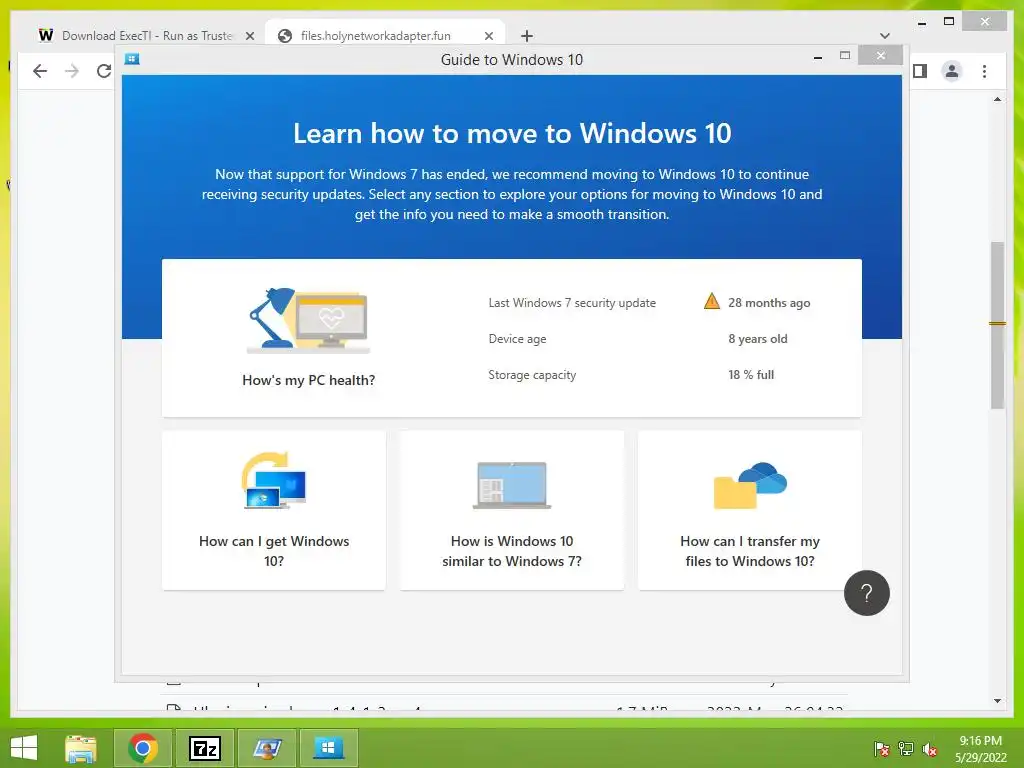The height and width of the screenshot is (768, 1024).
Task: Close the files.holynetworkadapter.fun tab
Action: pyautogui.click(x=488, y=36)
